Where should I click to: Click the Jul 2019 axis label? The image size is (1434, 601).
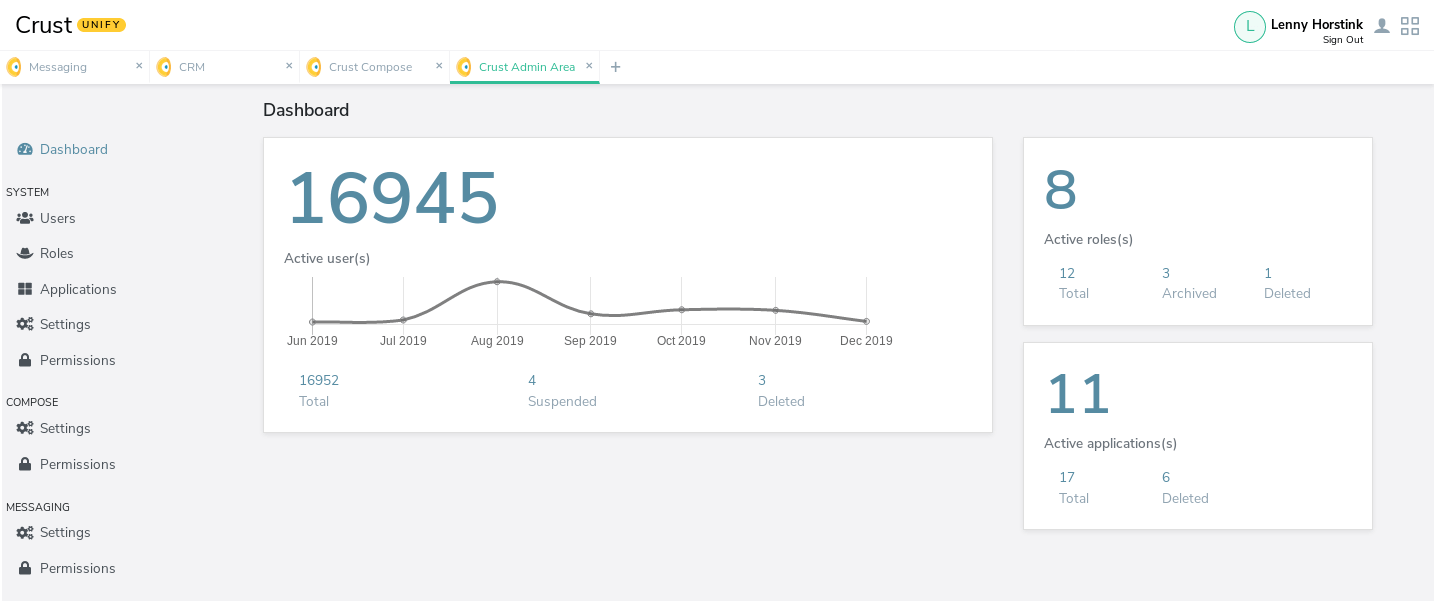pyautogui.click(x=403, y=341)
